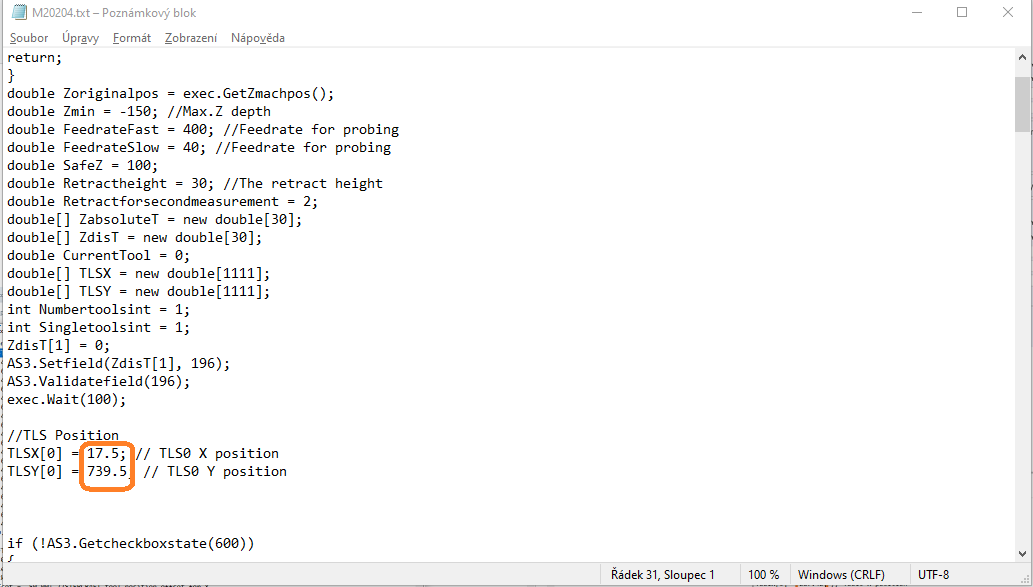Image resolution: width=1033 pixels, height=587 pixels.
Task: Maximize the Notepad window
Action: click(x=962, y=13)
